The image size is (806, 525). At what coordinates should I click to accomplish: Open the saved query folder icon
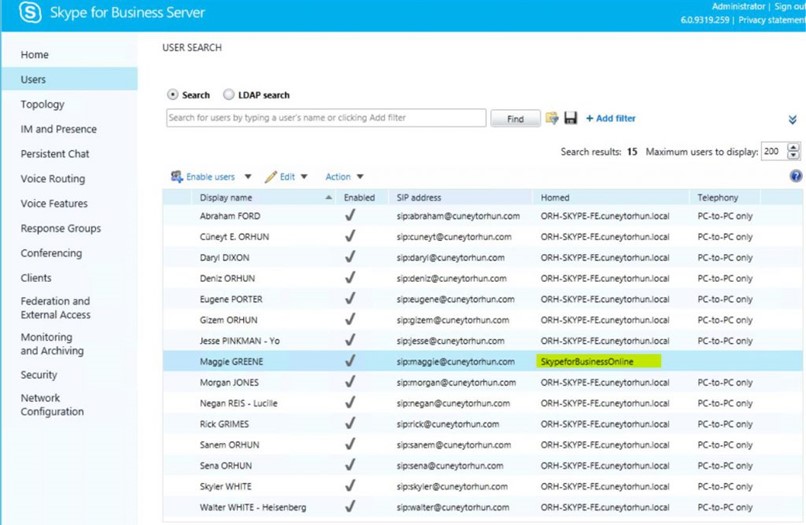[552, 118]
